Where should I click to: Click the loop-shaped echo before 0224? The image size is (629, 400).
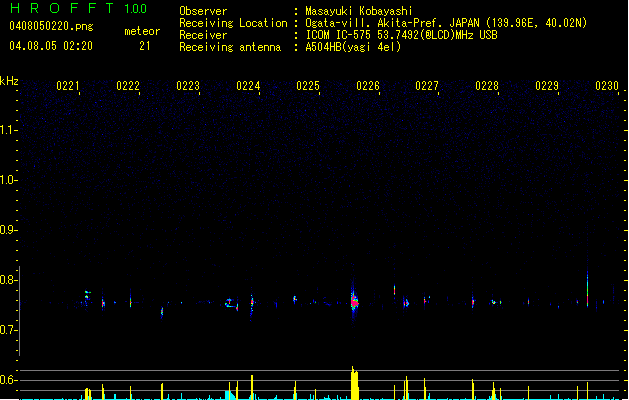[x=230, y=303]
